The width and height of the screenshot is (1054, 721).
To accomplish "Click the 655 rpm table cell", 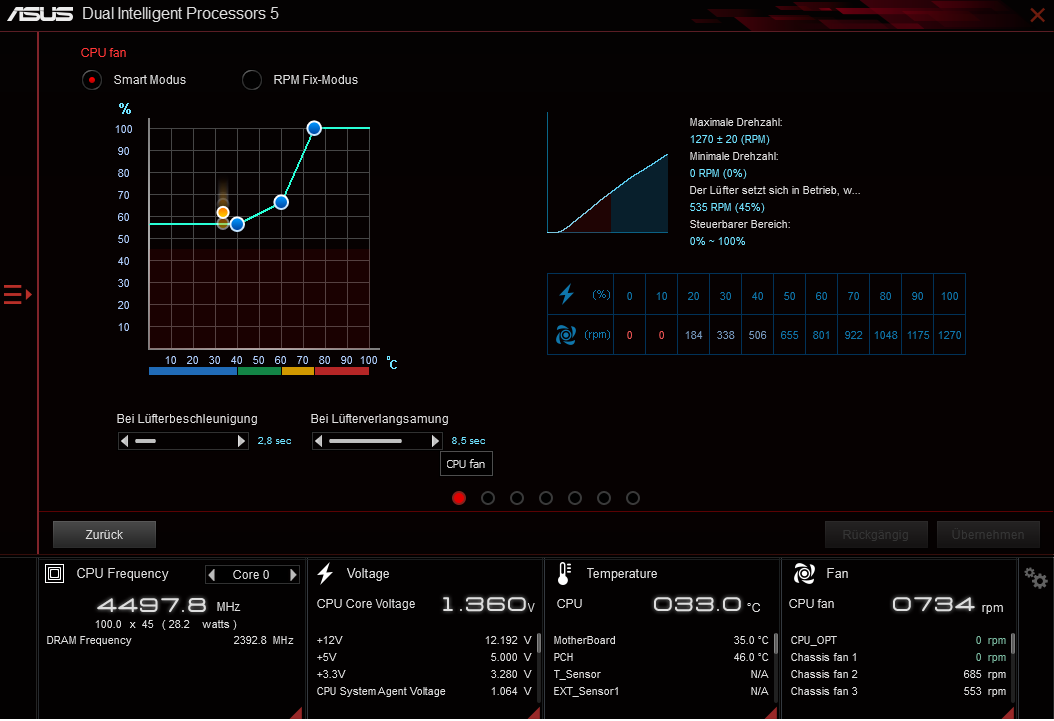I will click(x=789, y=335).
